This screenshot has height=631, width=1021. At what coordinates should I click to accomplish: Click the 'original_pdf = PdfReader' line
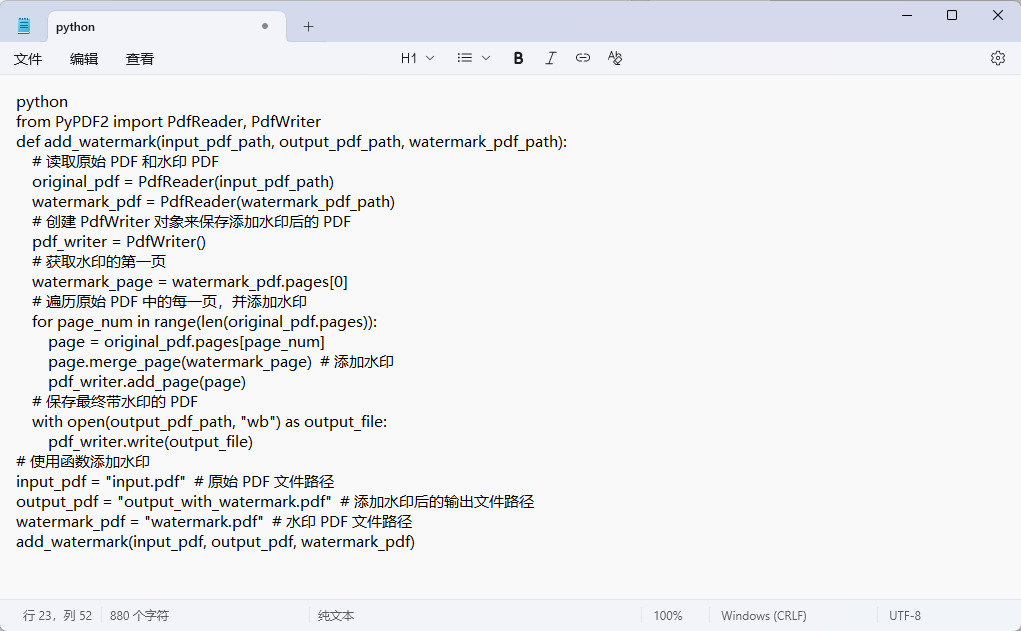(183, 182)
